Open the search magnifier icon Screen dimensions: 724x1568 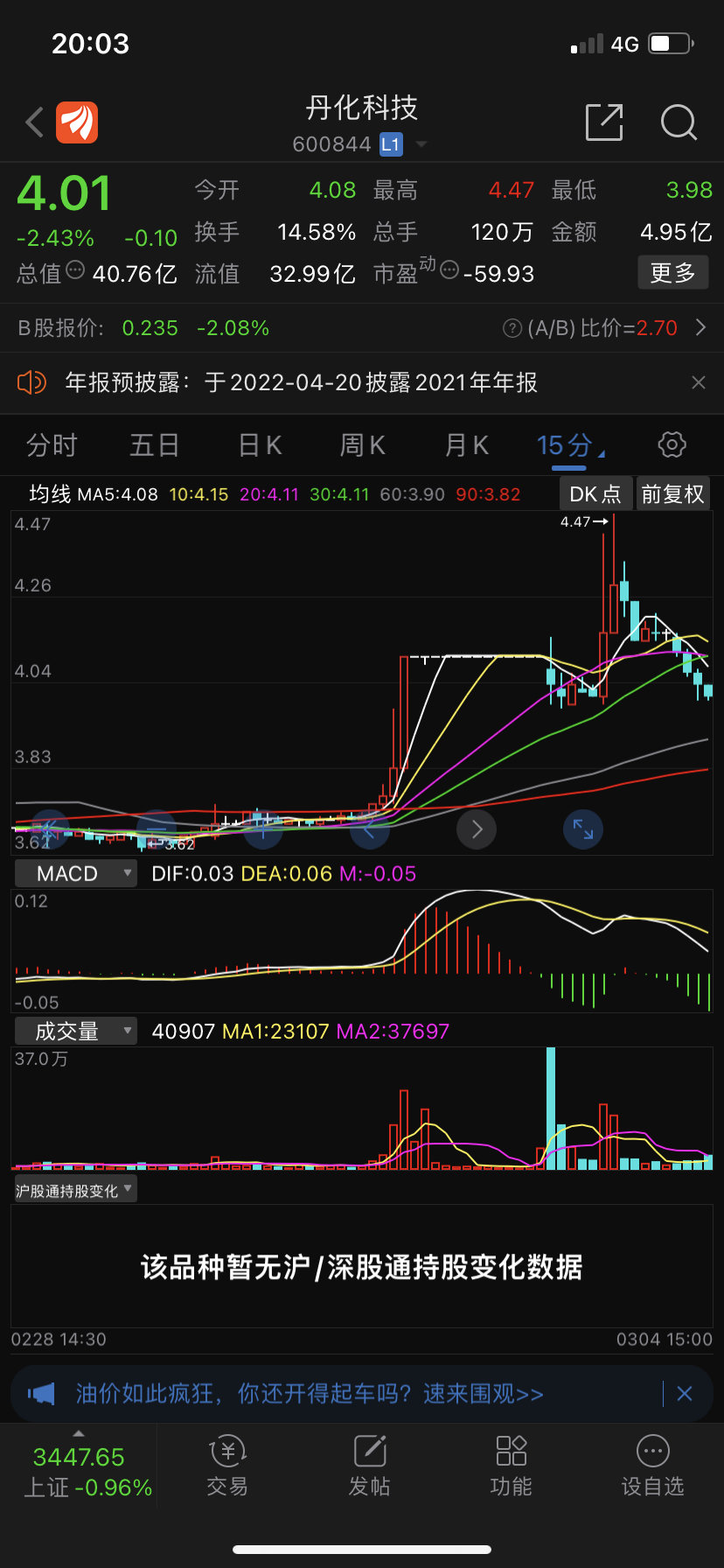679,122
